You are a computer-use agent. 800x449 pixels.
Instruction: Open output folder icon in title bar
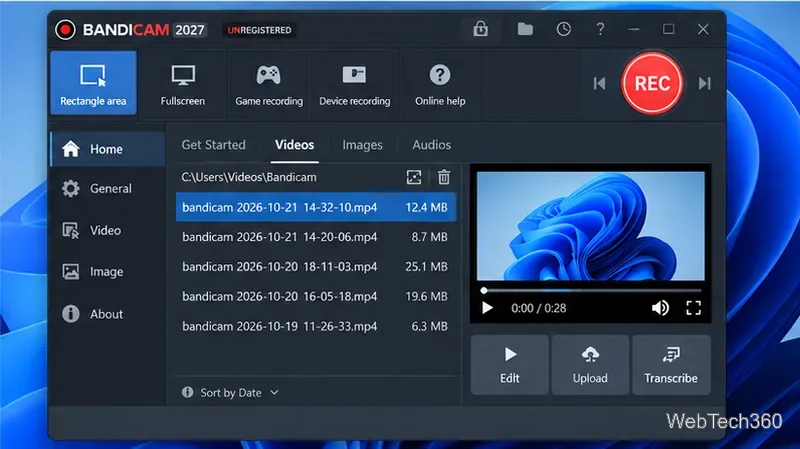click(x=525, y=29)
